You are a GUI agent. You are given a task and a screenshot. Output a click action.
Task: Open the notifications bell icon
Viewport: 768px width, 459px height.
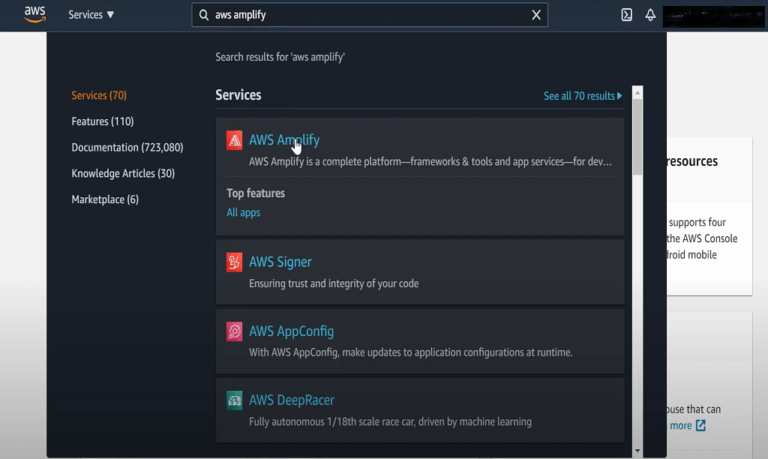[650, 15]
